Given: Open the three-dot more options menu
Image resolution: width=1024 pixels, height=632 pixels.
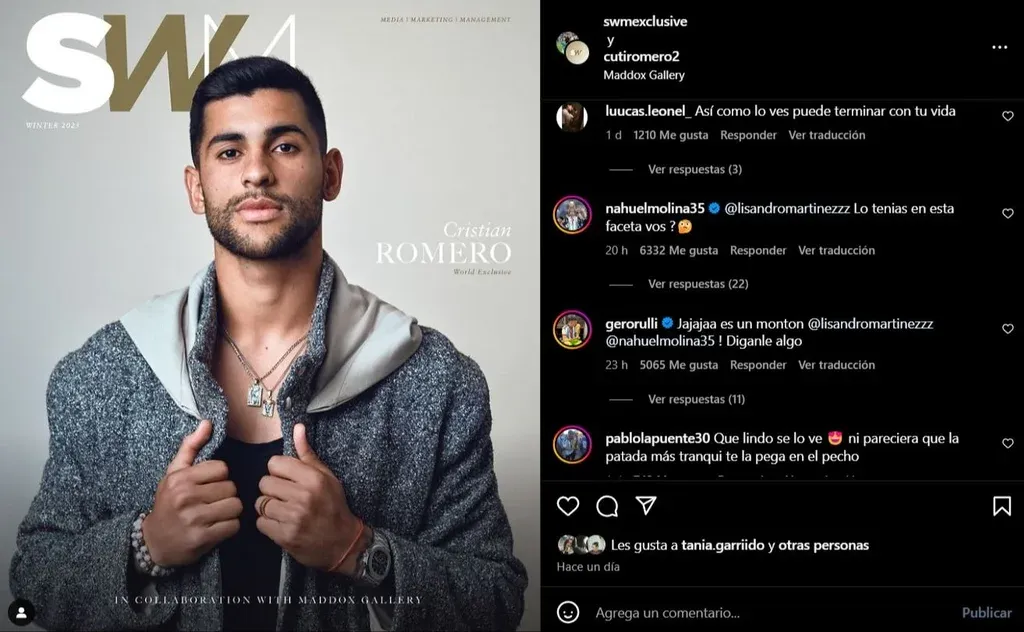Looking at the screenshot, I should pos(999,47).
